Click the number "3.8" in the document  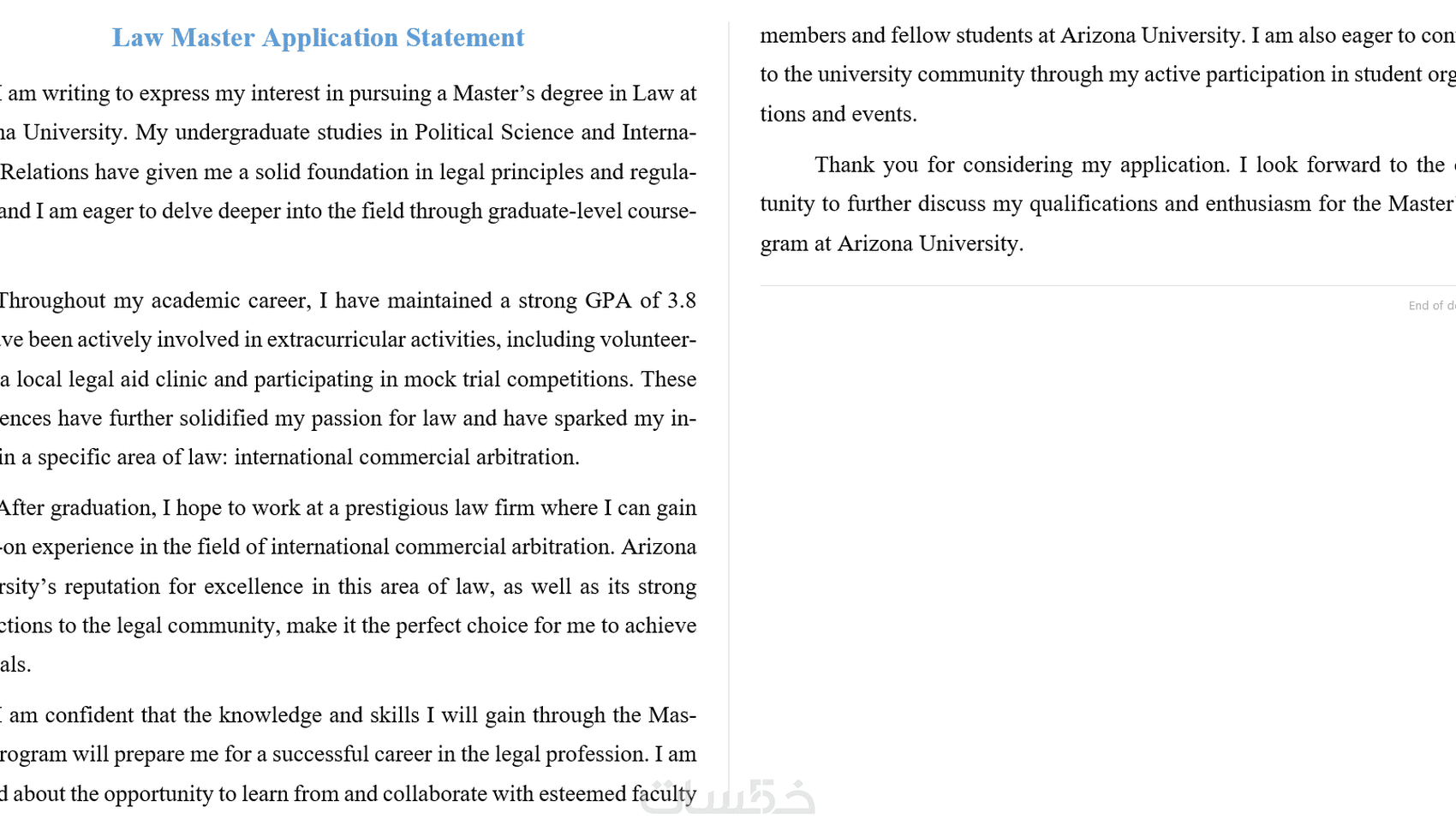(681, 301)
